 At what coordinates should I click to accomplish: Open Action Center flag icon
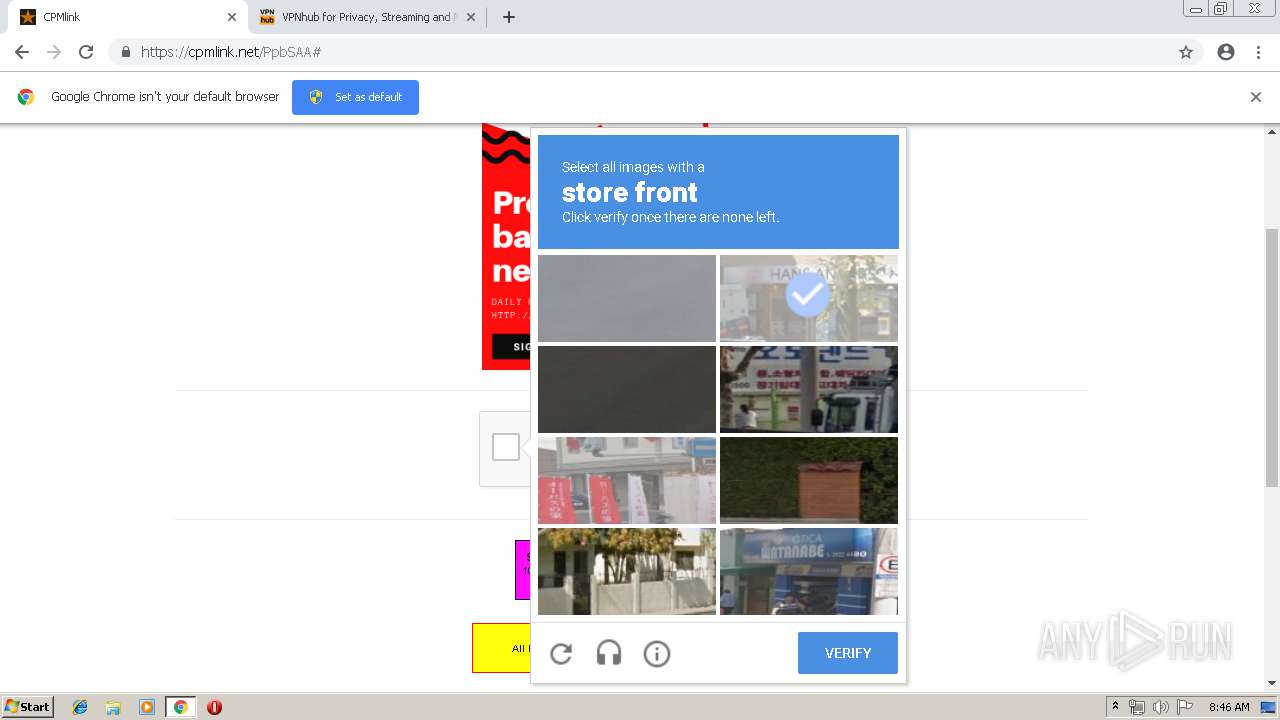tap(1185, 707)
